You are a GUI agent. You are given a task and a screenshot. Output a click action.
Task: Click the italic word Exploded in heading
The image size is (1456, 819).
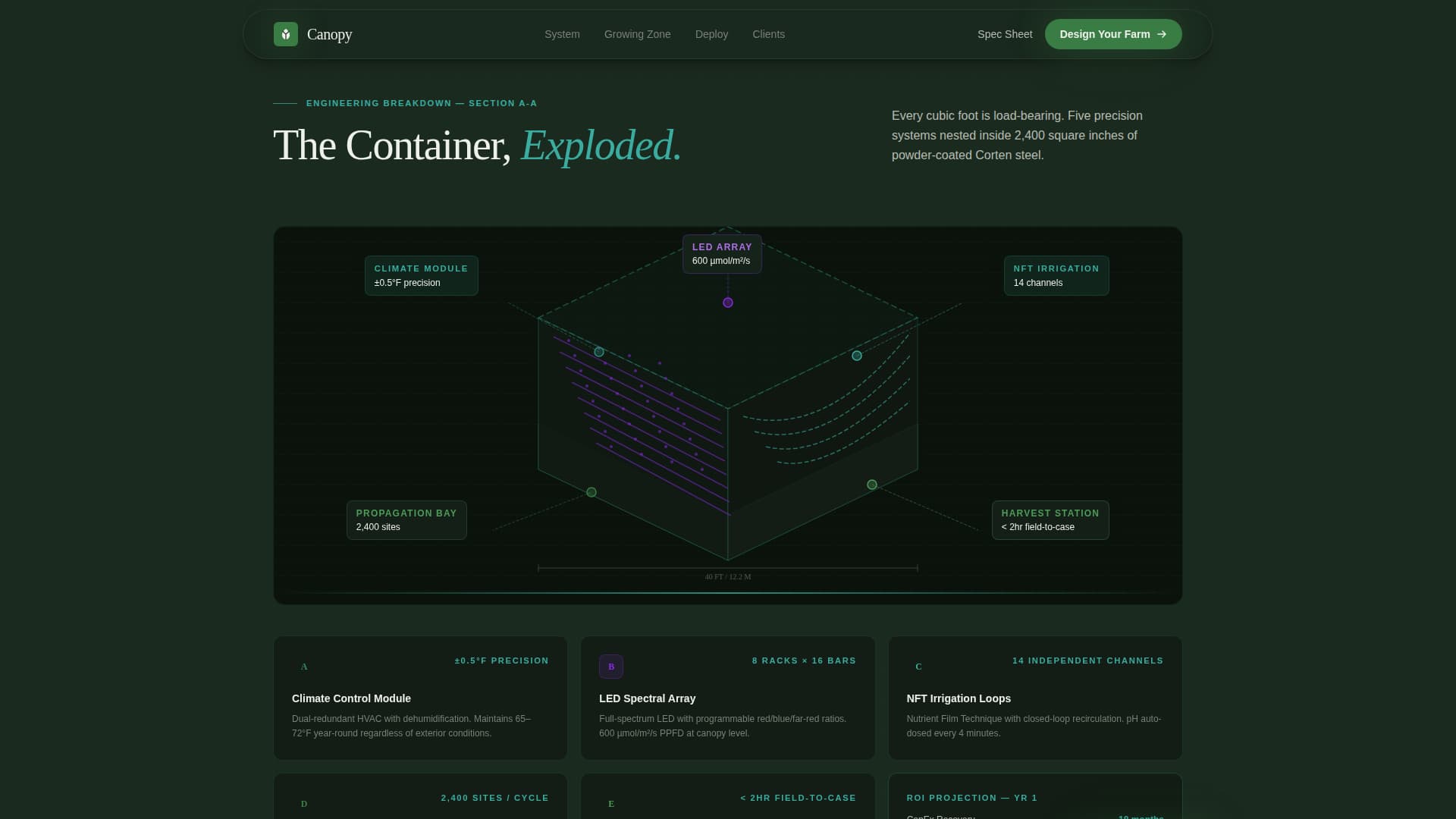[x=601, y=145]
